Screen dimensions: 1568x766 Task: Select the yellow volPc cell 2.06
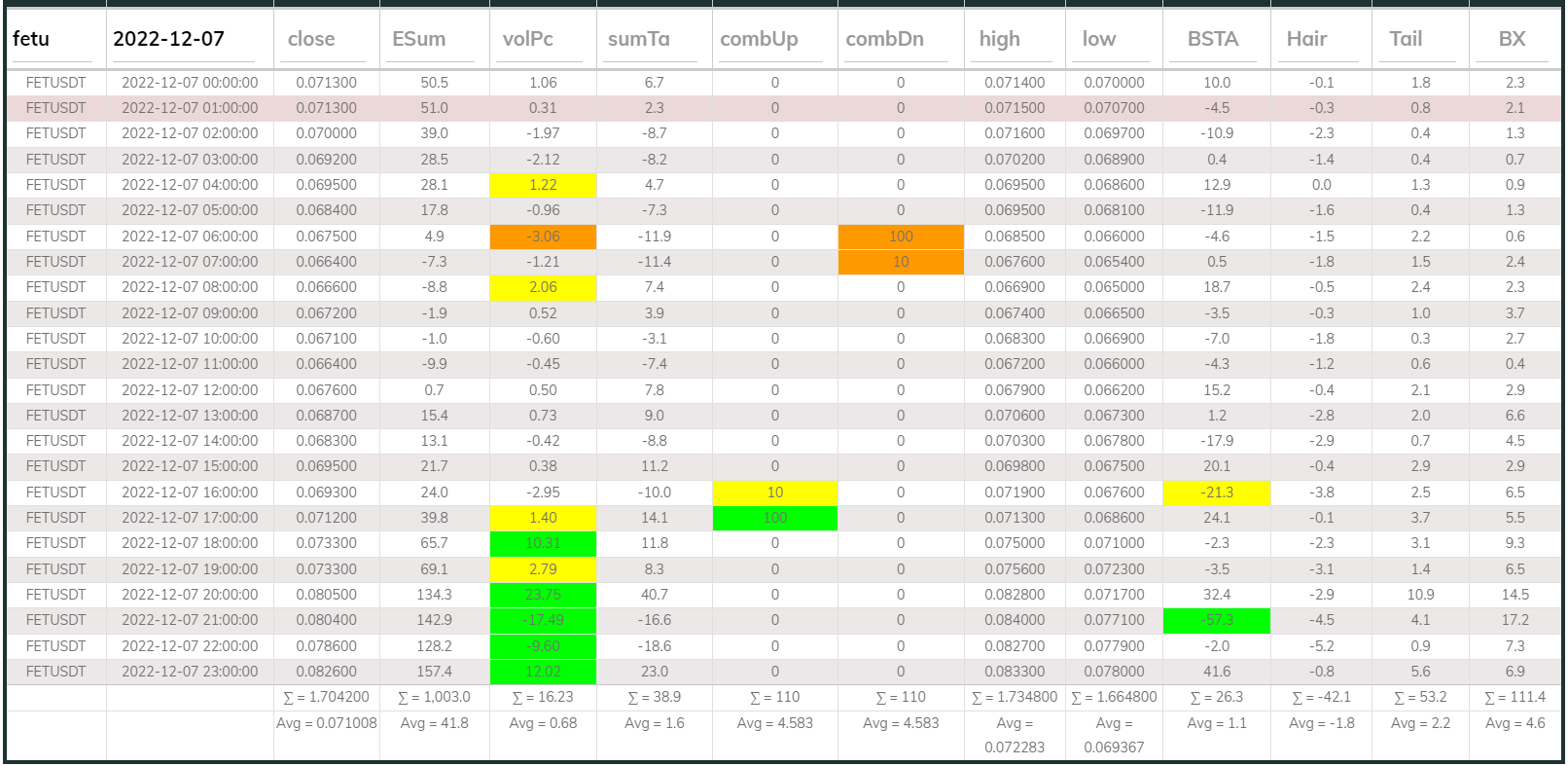543,287
